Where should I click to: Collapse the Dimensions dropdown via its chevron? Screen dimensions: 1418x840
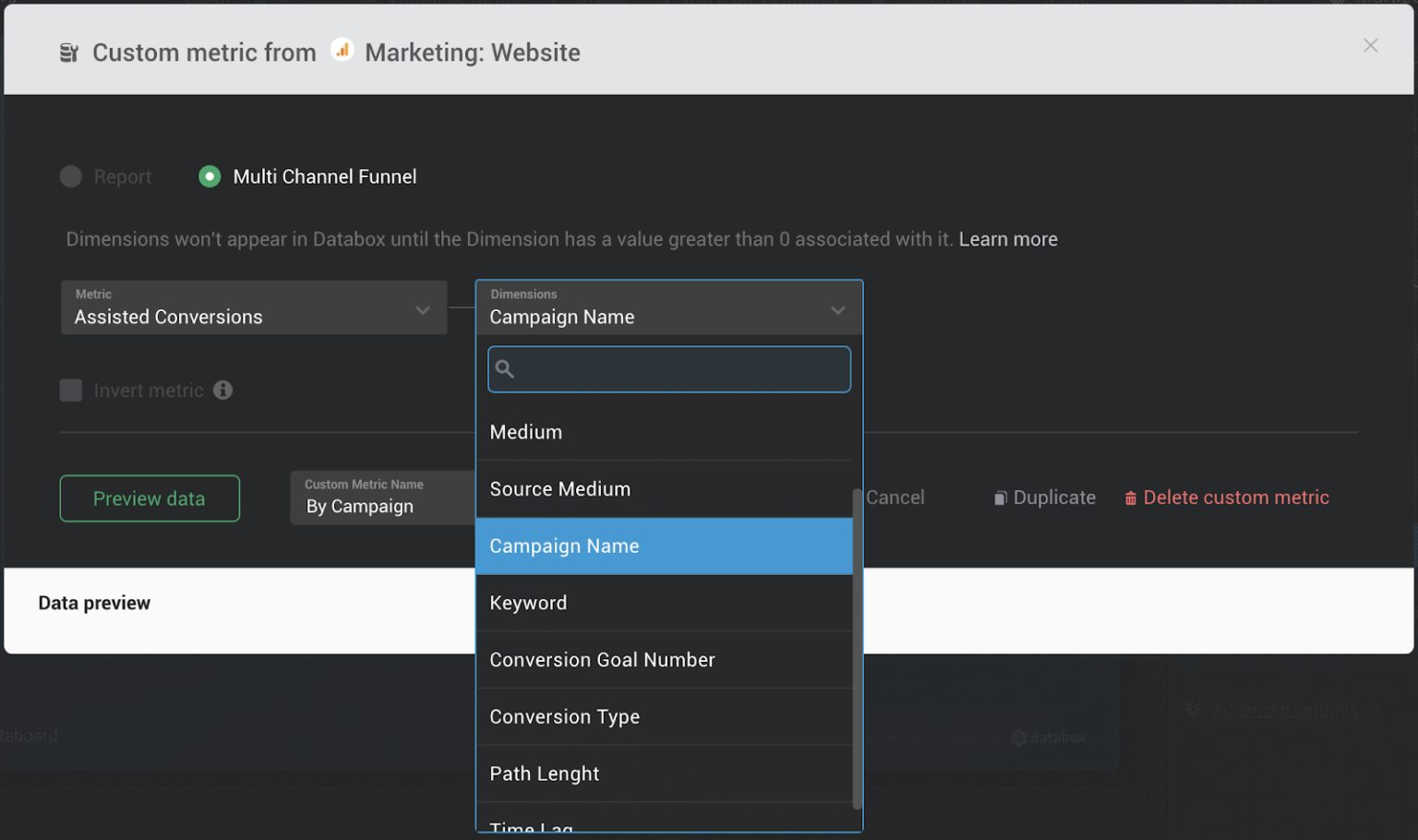point(838,310)
